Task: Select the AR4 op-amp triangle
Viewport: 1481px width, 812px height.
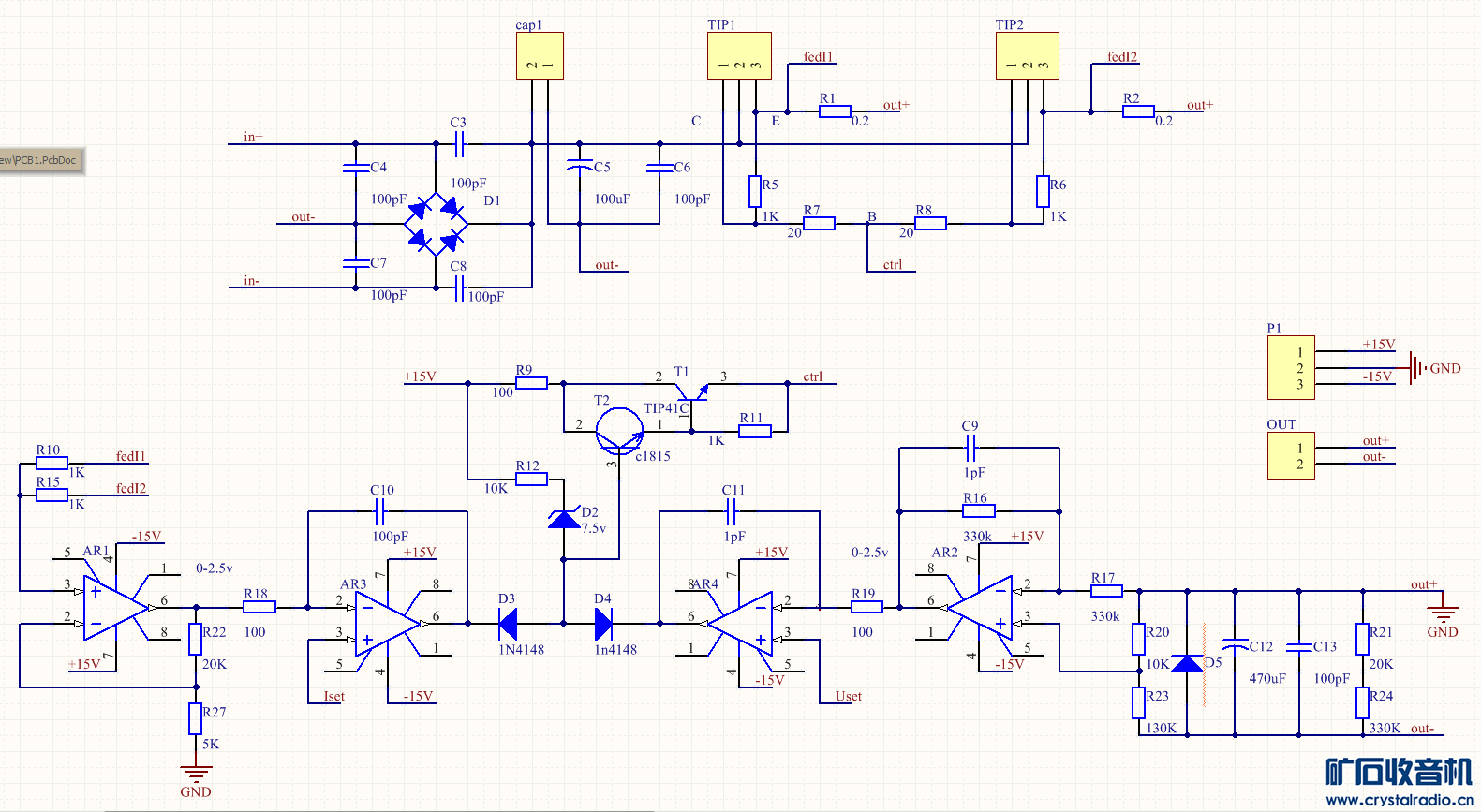Action: coord(740,624)
